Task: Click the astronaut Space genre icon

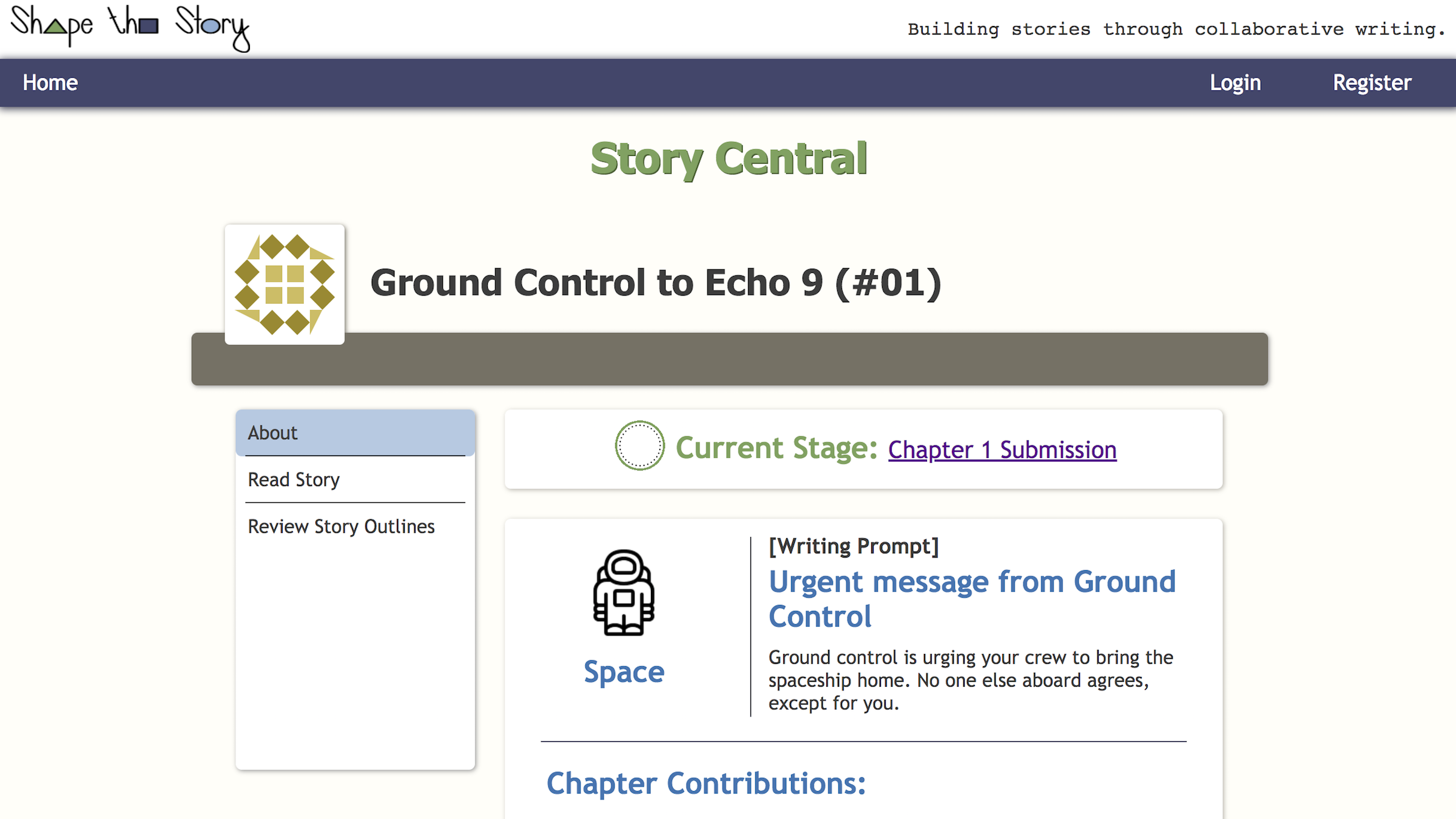Action: coord(624,593)
